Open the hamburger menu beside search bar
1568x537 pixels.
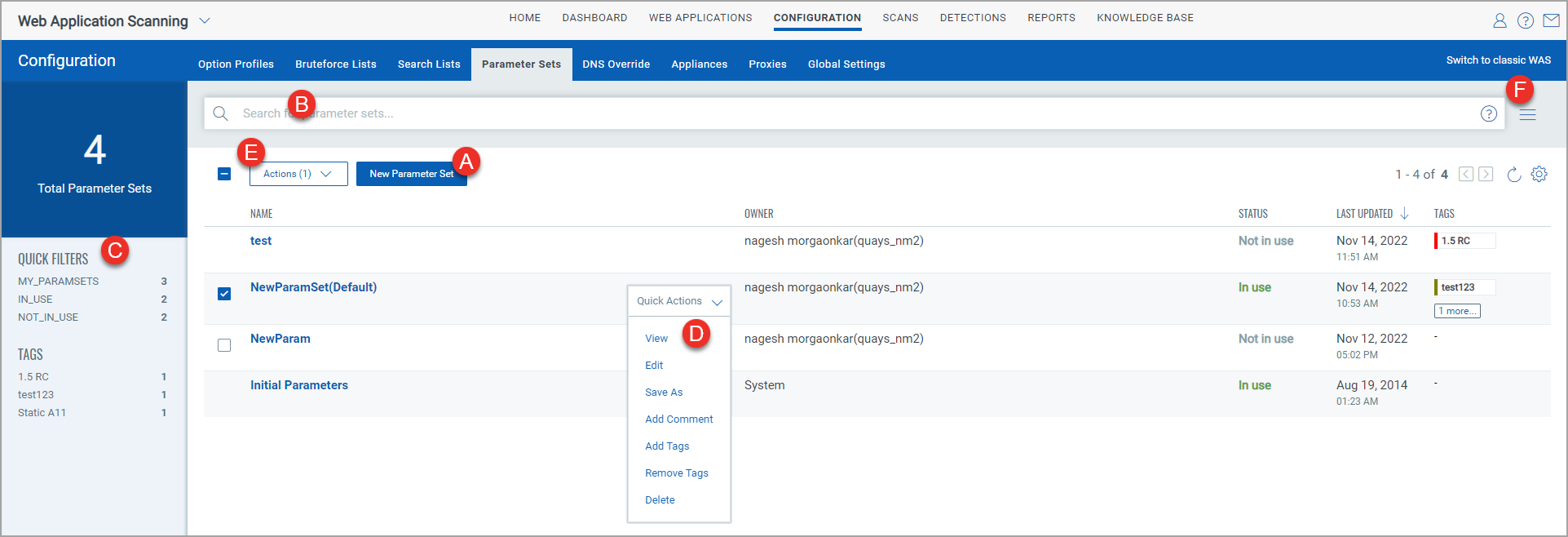click(x=1528, y=115)
